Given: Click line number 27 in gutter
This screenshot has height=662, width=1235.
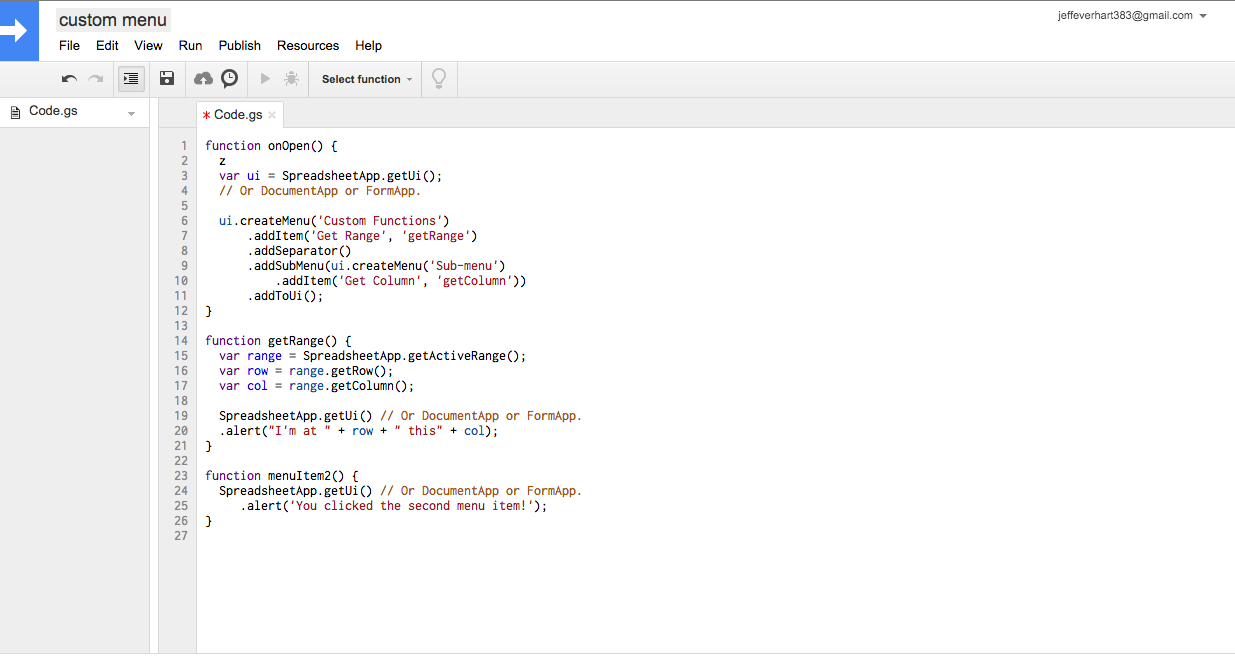Looking at the screenshot, I should 181,536.
